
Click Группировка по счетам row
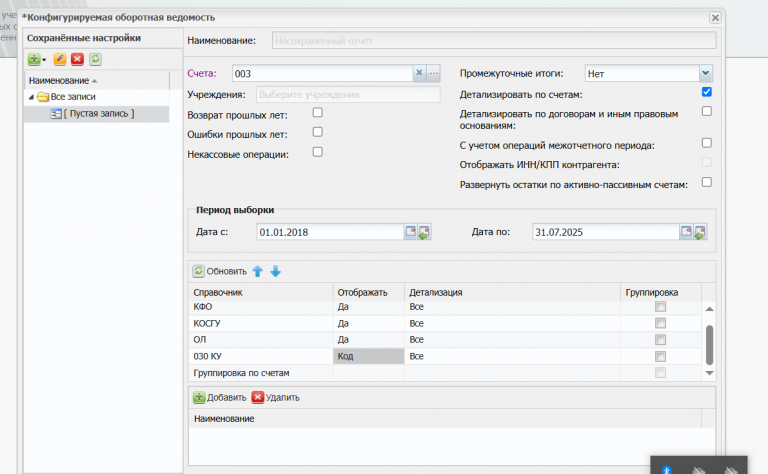(445, 373)
